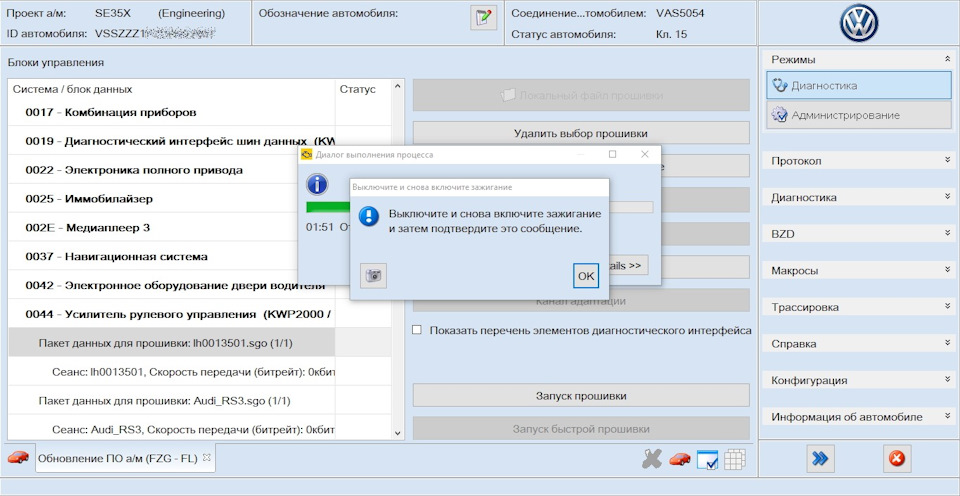Click the window checkmark icon in bottom toolbar
The image size is (960, 496).
coord(707,459)
